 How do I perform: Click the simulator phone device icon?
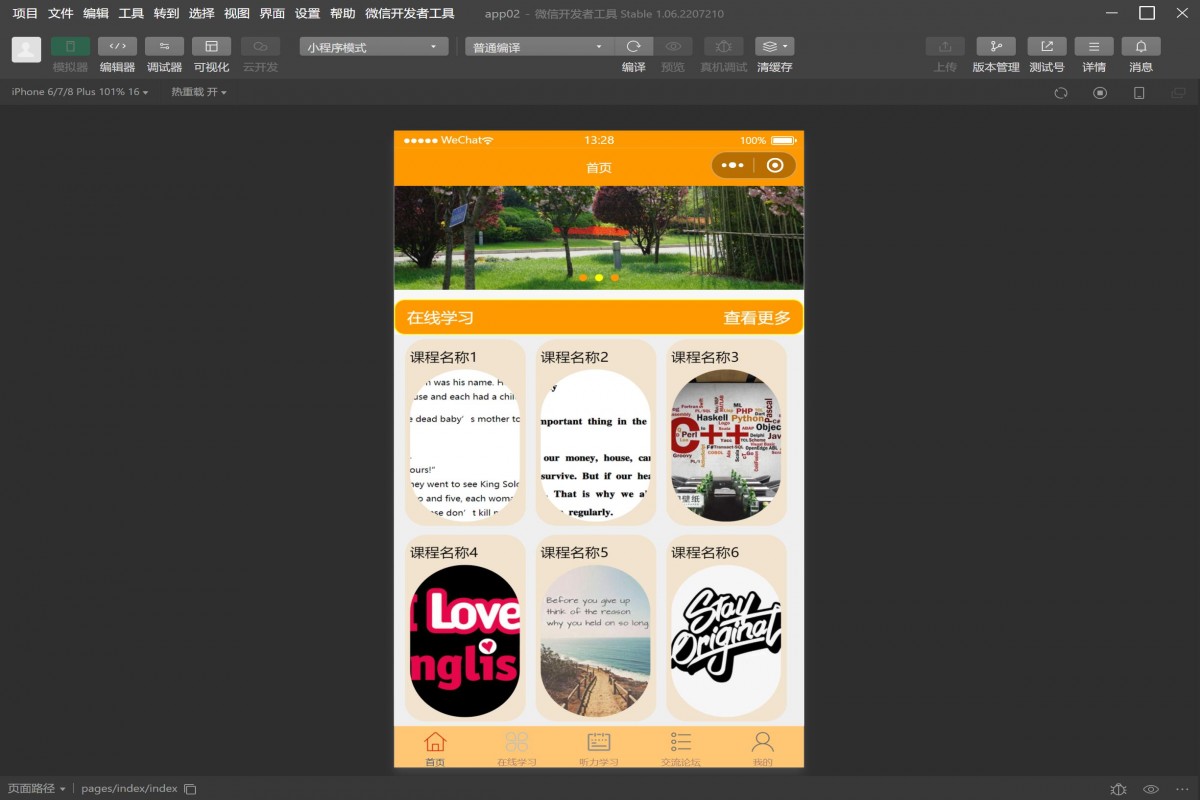1139,93
